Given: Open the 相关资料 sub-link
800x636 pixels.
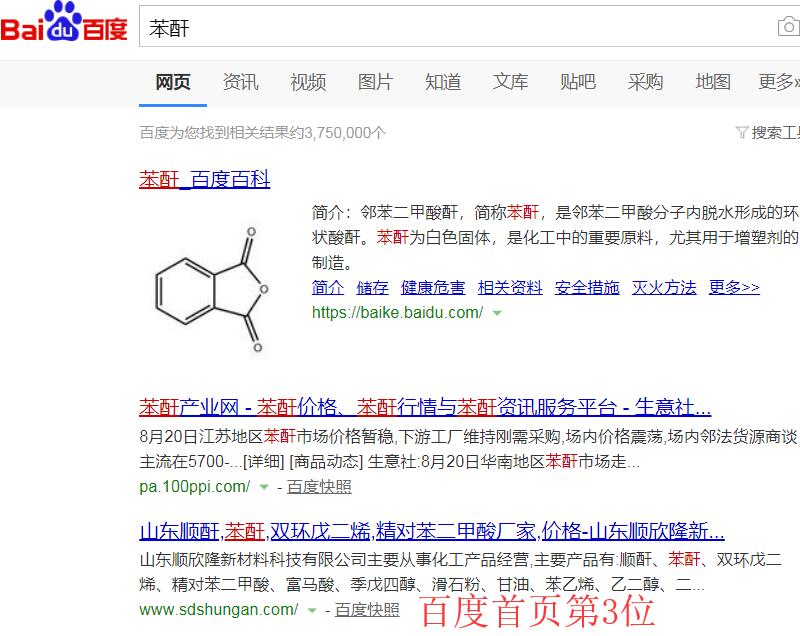Looking at the screenshot, I should (510, 288).
